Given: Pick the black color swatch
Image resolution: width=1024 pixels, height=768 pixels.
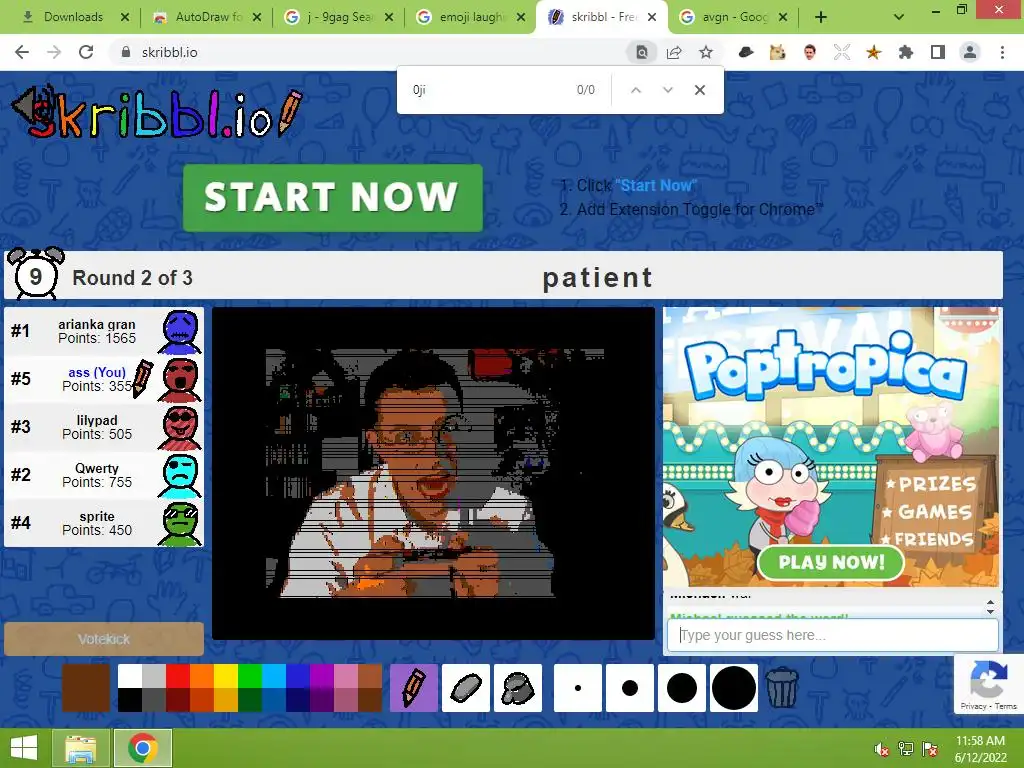Looking at the screenshot, I should [x=130, y=699].
